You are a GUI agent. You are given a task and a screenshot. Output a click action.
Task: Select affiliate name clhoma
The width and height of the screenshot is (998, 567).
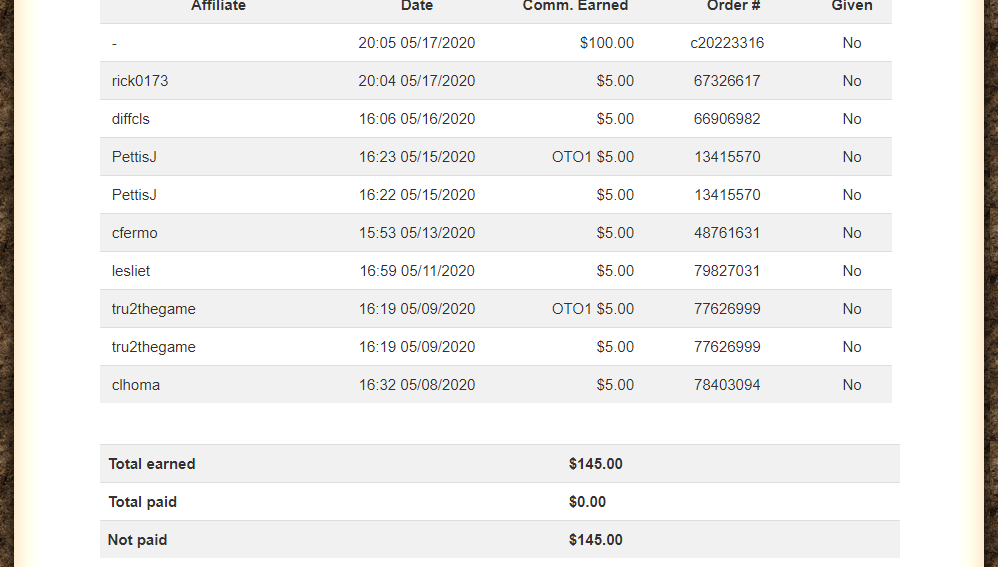point(136,385)
